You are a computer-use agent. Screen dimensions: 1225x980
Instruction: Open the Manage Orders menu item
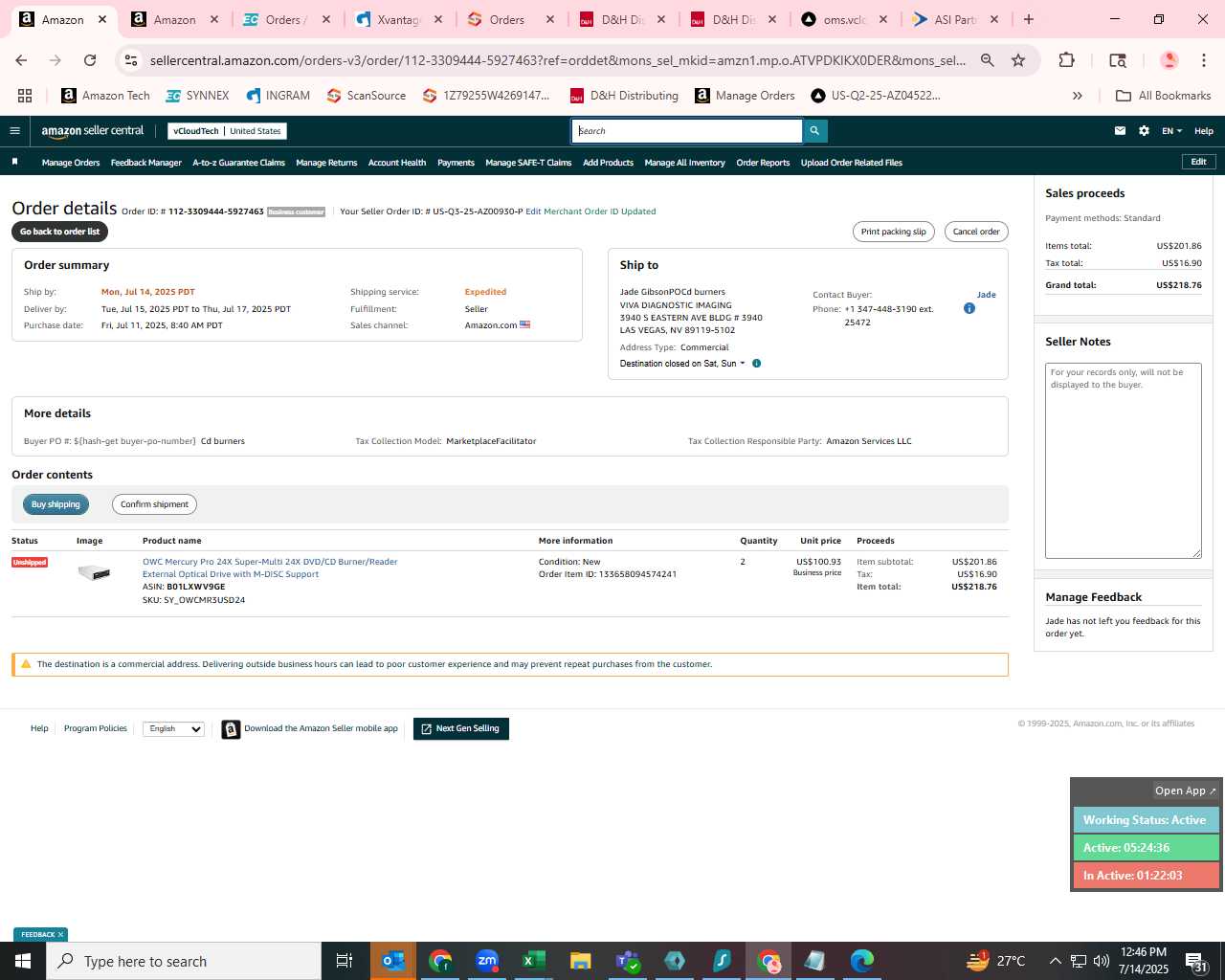(x=71, y=163)
